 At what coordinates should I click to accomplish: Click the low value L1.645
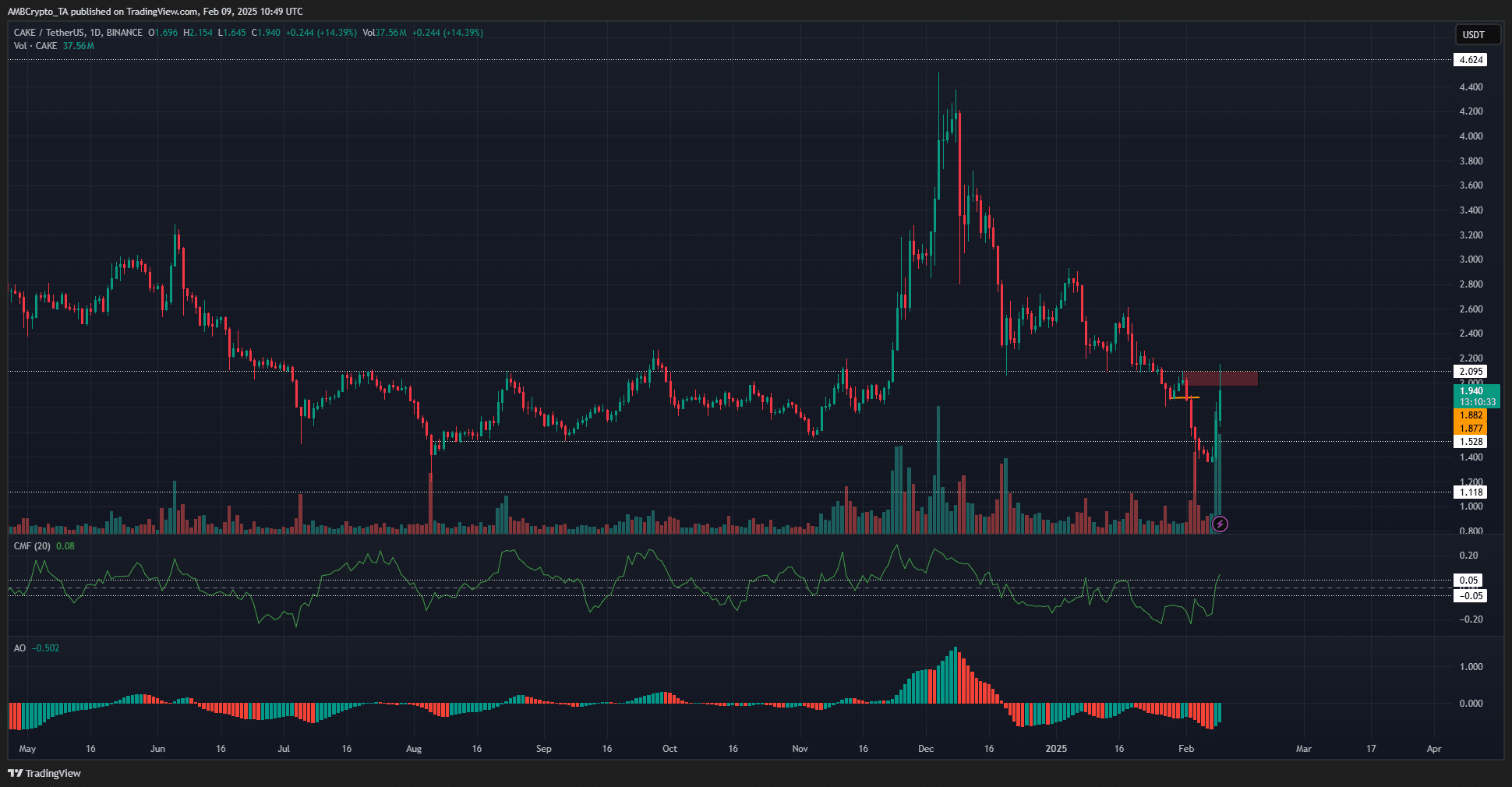coord(231,33)
